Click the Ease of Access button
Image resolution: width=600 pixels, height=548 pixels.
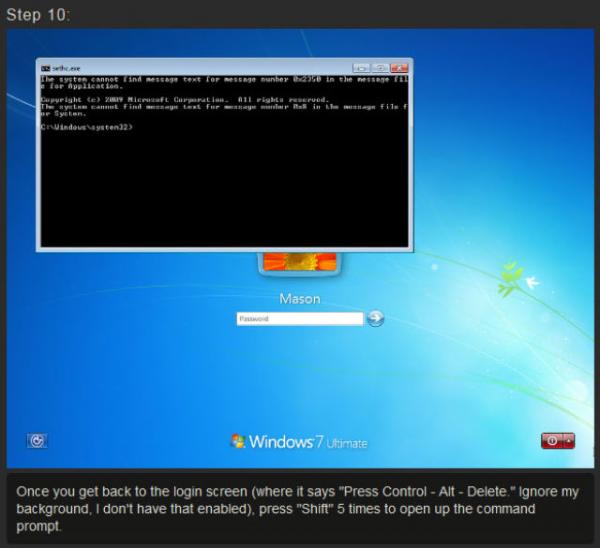coord(38,440)
